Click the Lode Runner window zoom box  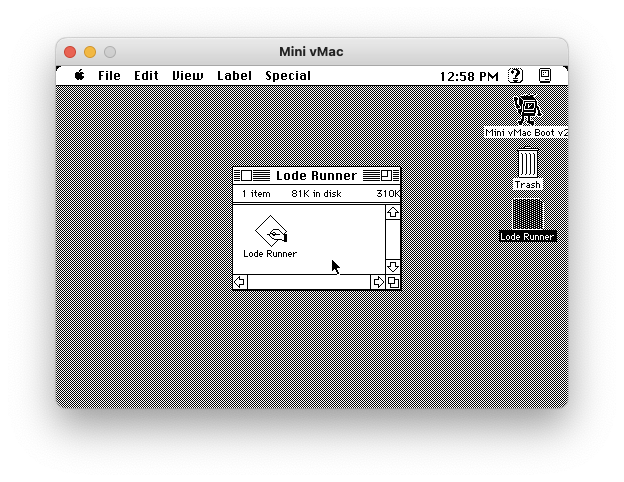pyautogui.click(x=386, y=175)
